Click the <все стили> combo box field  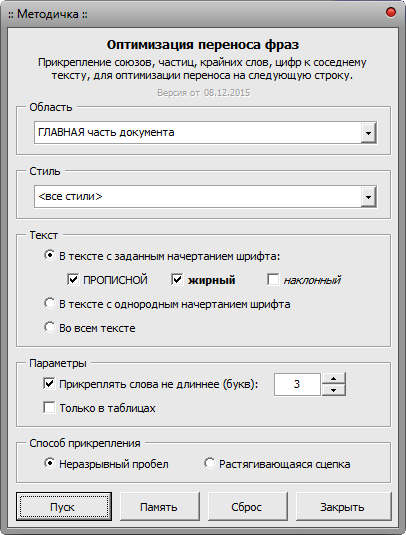(205, 197)
